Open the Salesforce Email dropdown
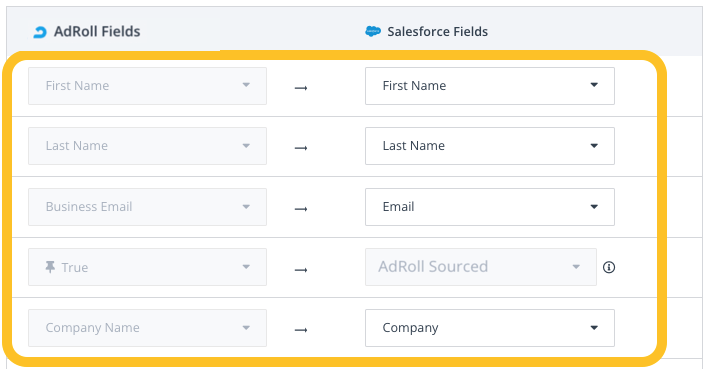The image size is (709, 369). [x=490, y=207]
